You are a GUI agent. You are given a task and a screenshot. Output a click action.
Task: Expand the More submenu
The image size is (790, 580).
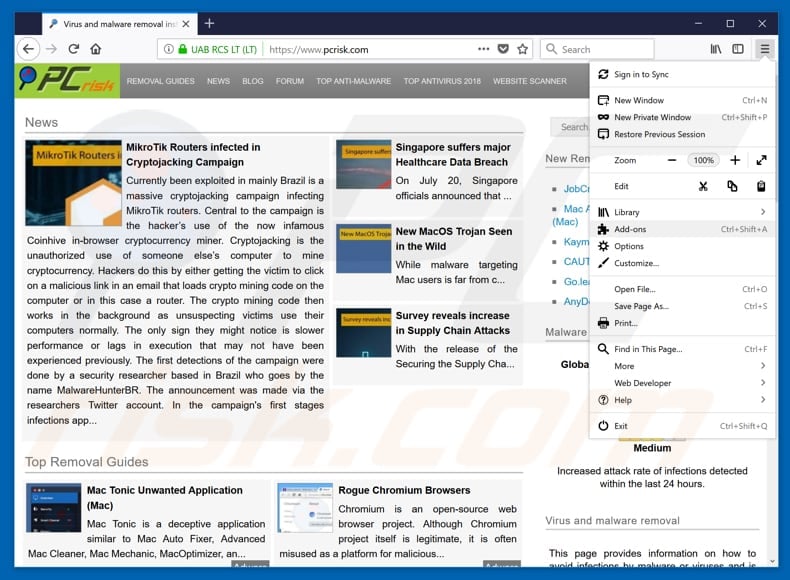(x=682, y=366)
